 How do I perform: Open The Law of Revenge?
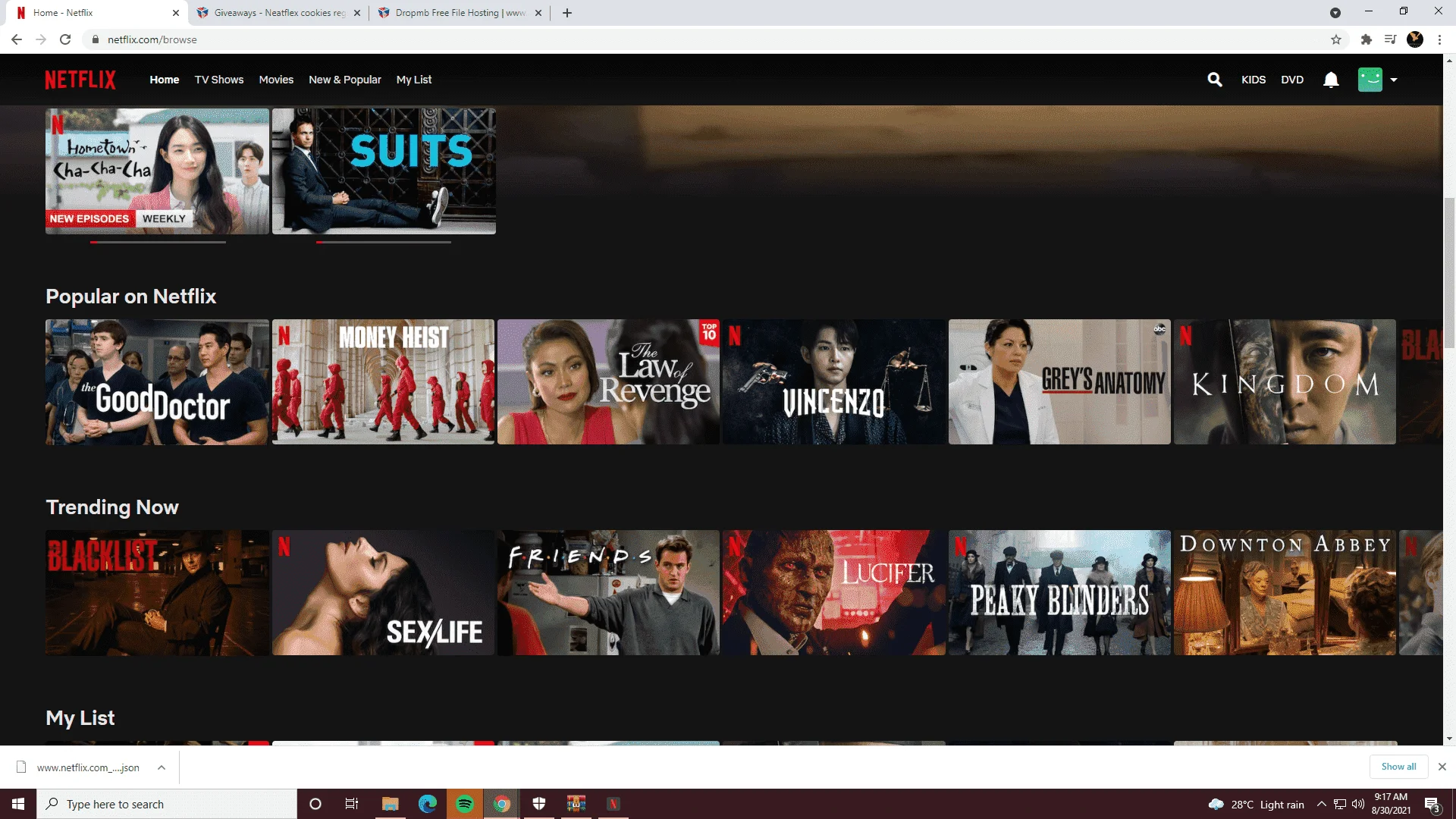(x=608, y=382)
